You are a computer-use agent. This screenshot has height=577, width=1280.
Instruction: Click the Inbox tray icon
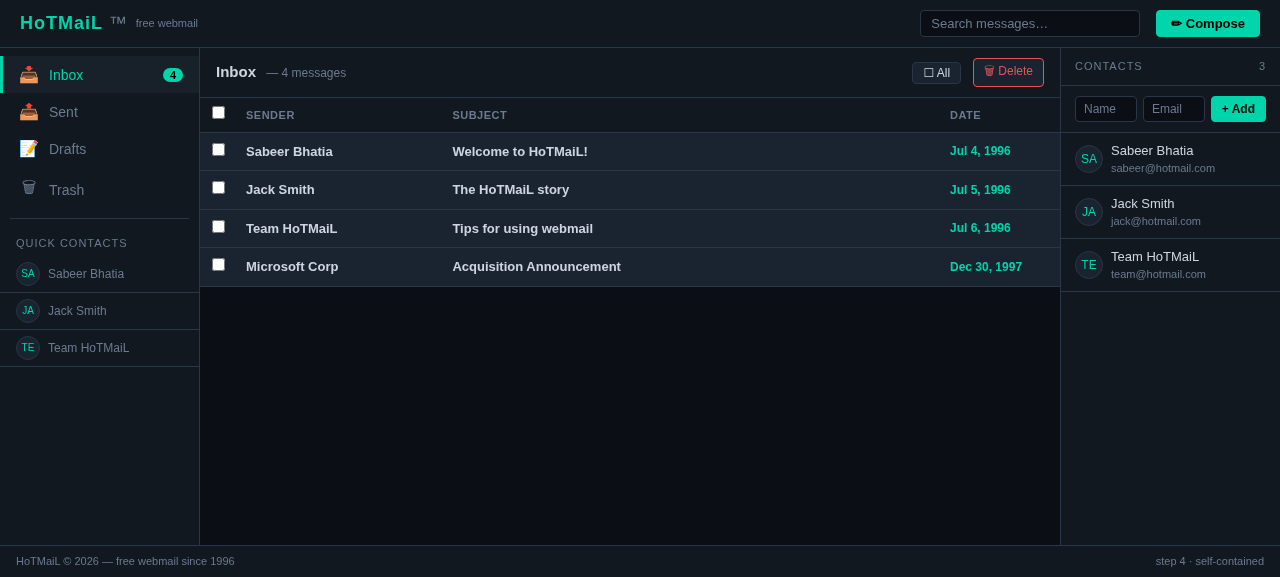pos(29,75)
